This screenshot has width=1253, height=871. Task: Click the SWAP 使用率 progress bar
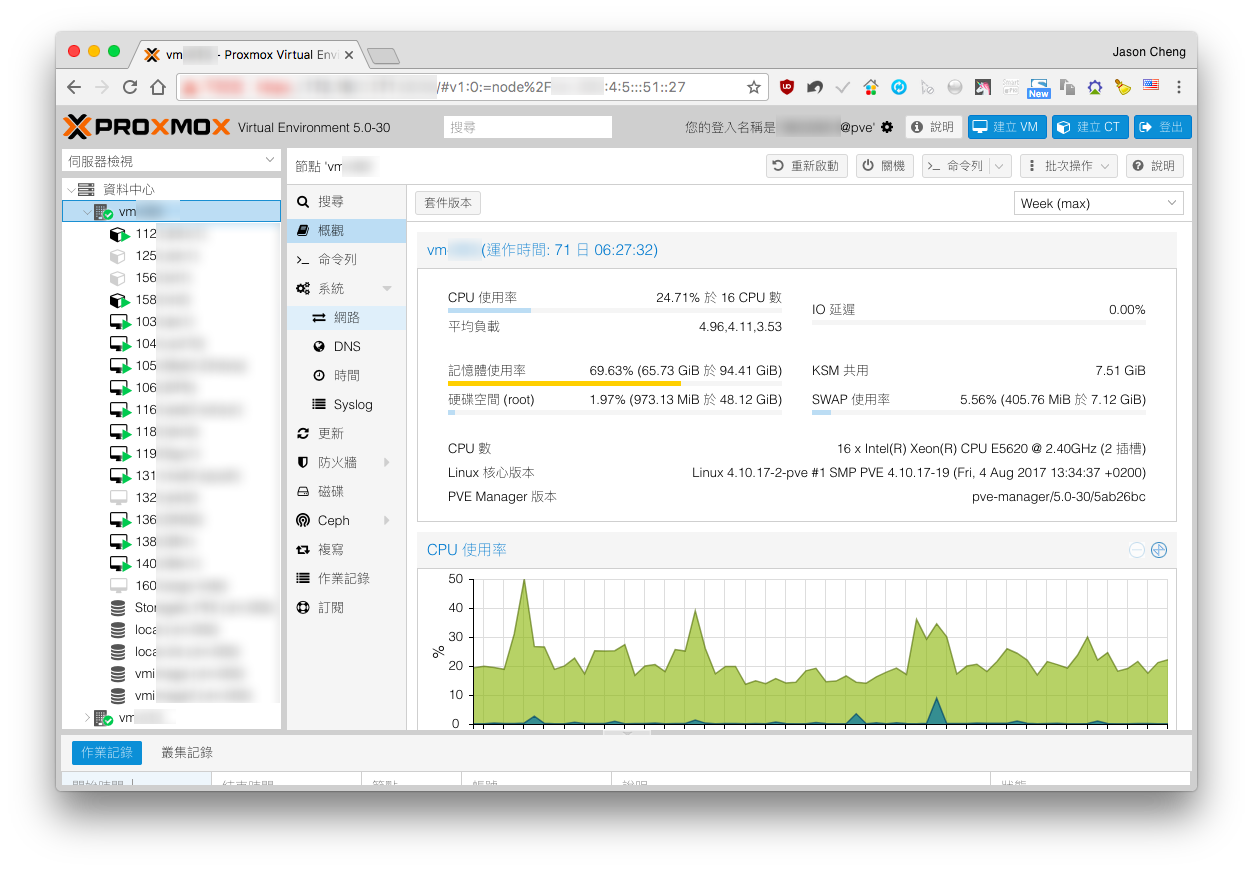point(979,412)
